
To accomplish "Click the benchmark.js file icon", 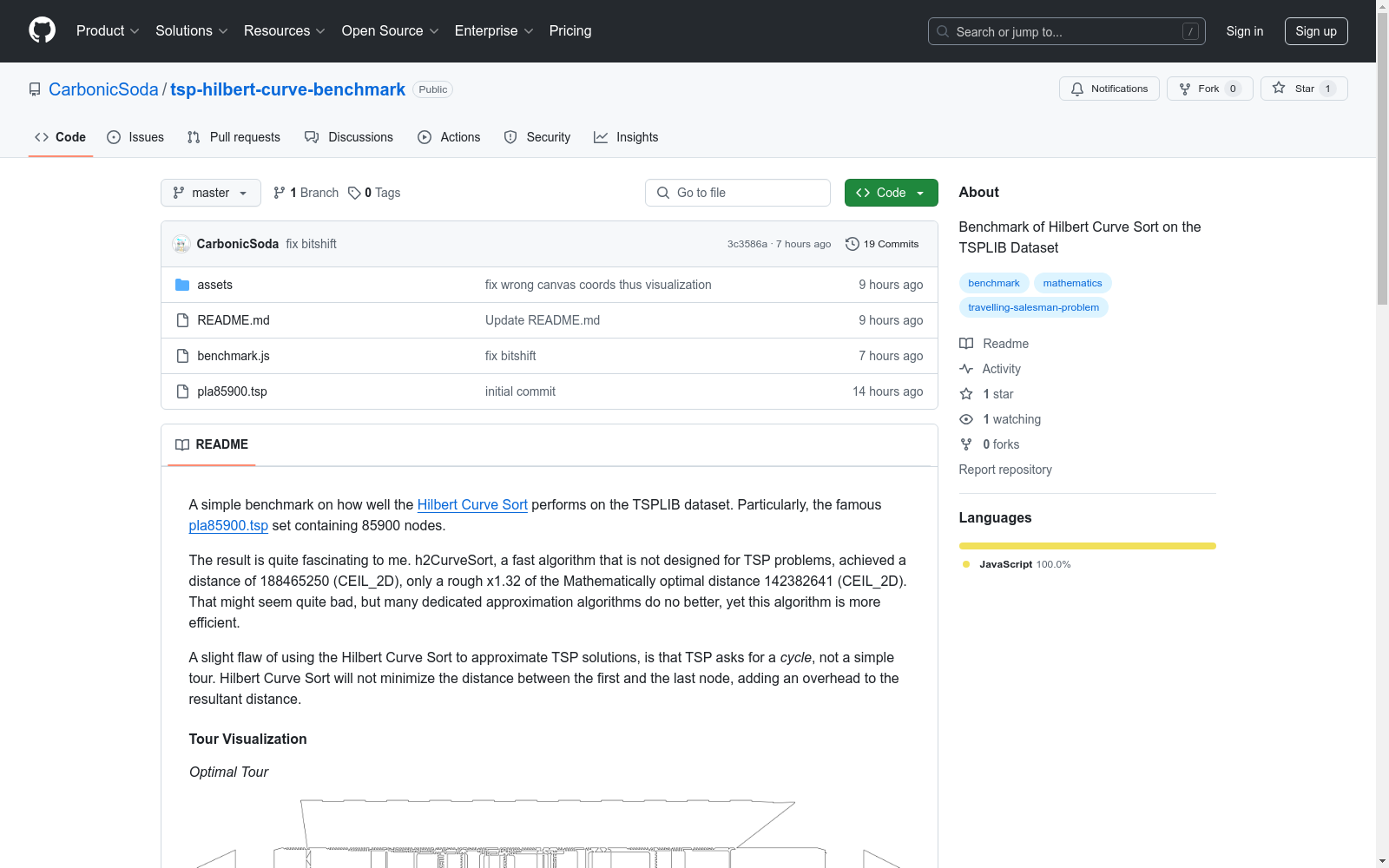I will (182, 356).
